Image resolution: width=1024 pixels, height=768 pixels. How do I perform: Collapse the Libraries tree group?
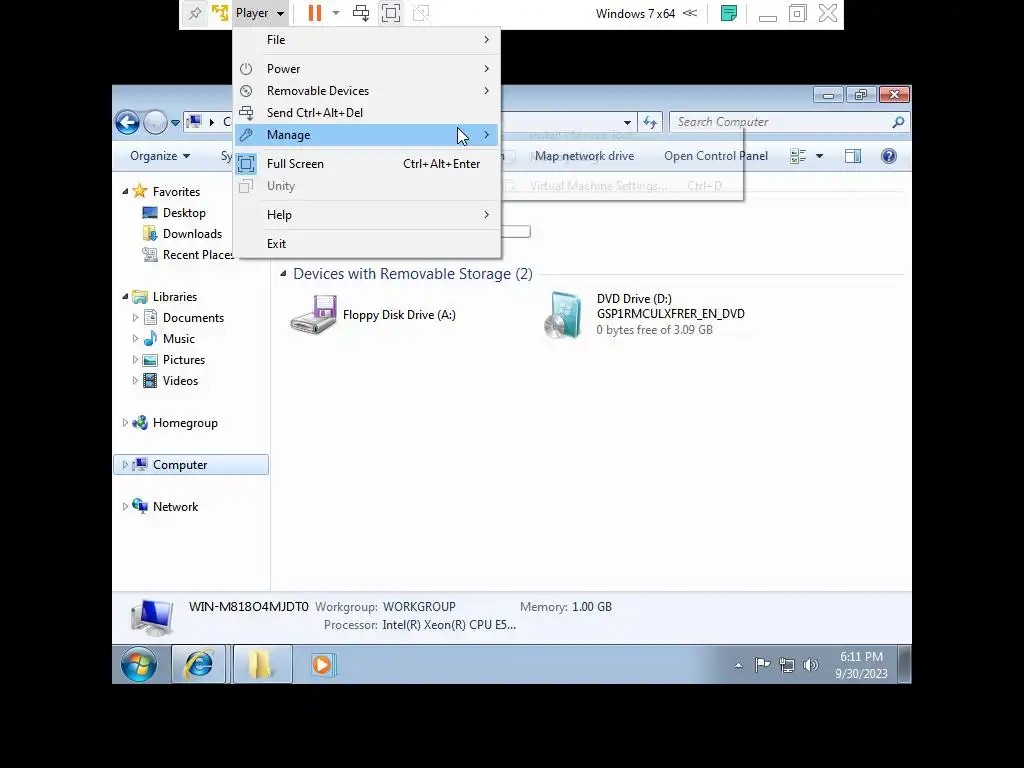click(x=125, y=296)
